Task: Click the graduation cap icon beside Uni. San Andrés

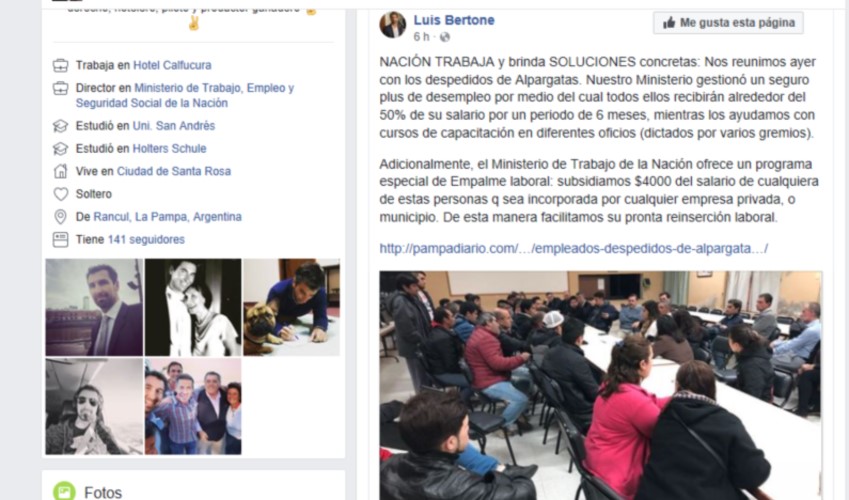Action: [x=61, y=126]
